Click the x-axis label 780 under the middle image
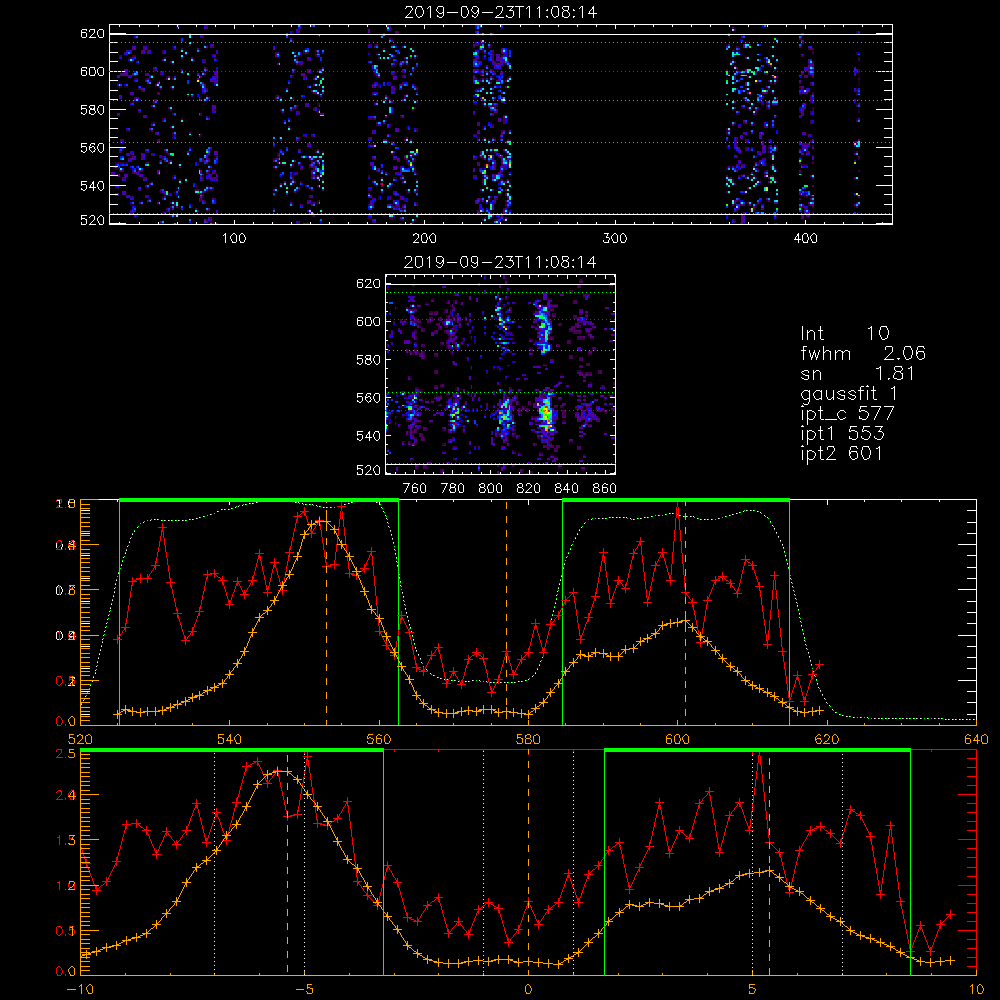 [x=453, y=489]
